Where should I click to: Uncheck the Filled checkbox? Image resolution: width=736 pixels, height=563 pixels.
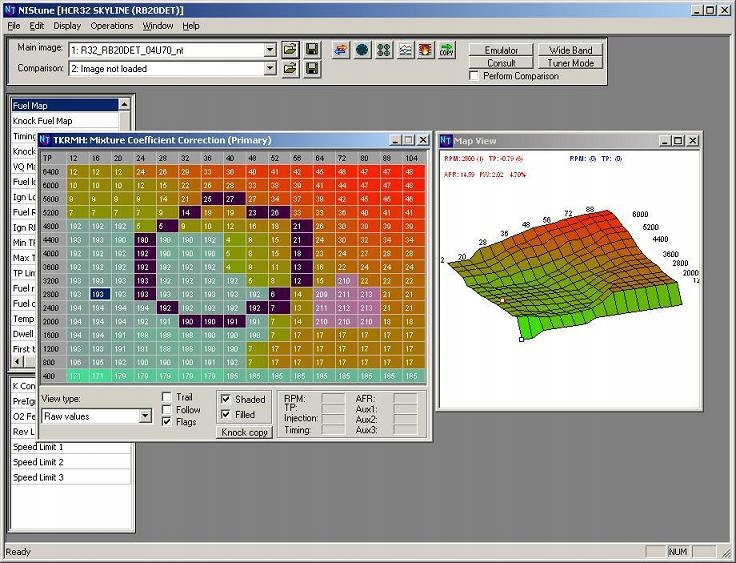(x=225, y=414)
